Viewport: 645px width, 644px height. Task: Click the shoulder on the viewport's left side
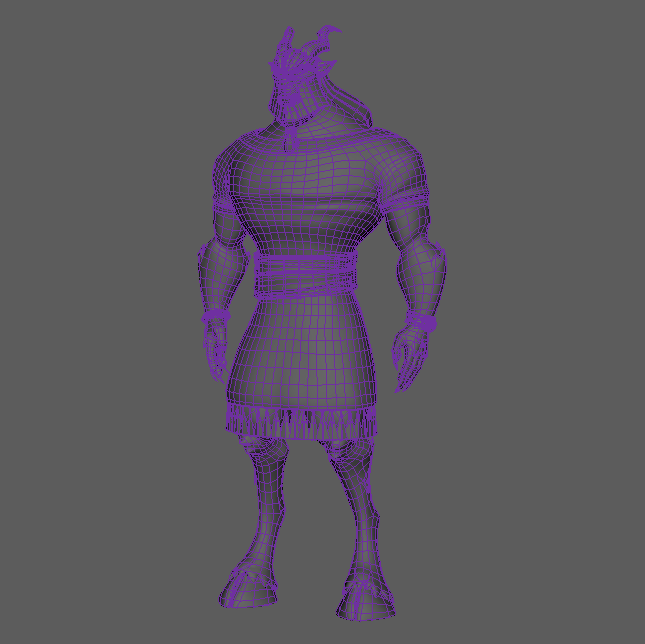232,165
